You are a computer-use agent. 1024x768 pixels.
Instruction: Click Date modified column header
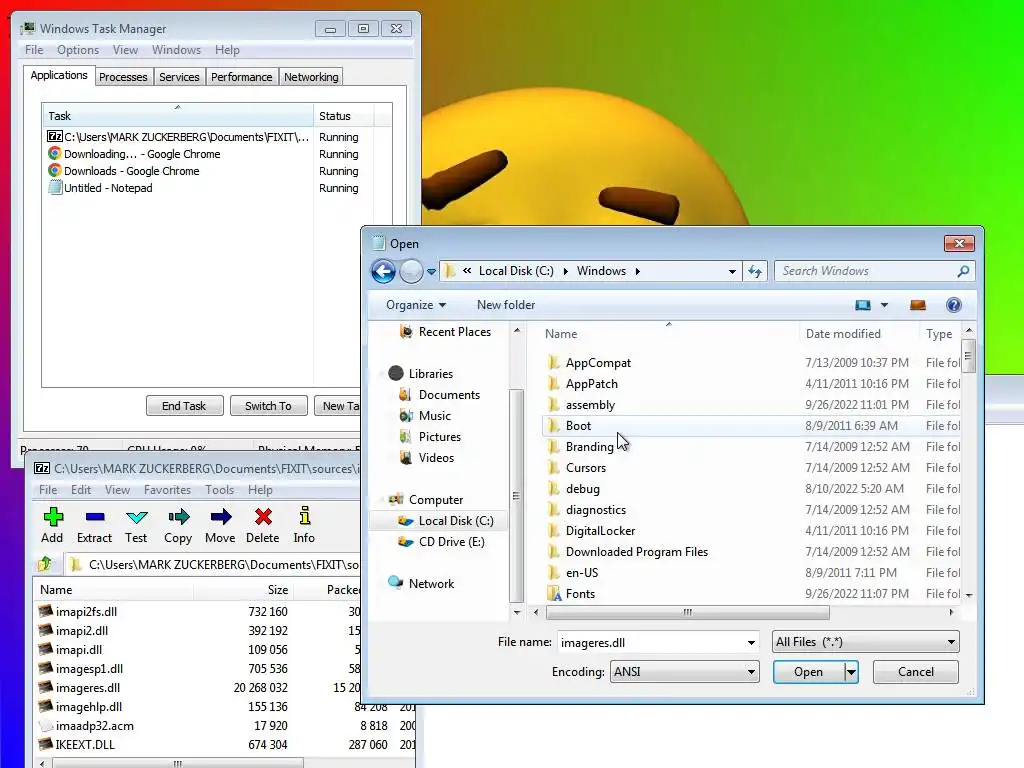859,334
